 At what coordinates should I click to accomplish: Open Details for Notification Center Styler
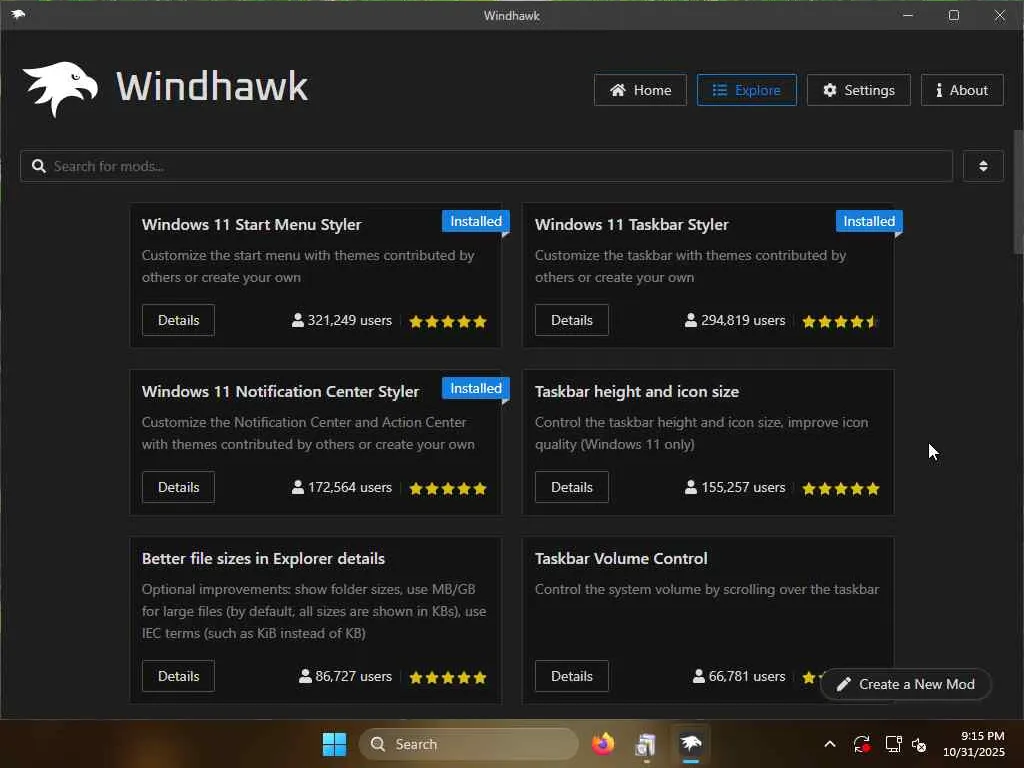click(x=178, y=487)
